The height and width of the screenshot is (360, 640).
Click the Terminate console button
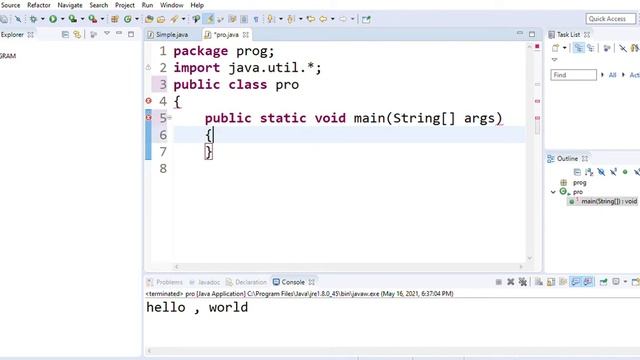pyautogui.click(x=498, y=282)
